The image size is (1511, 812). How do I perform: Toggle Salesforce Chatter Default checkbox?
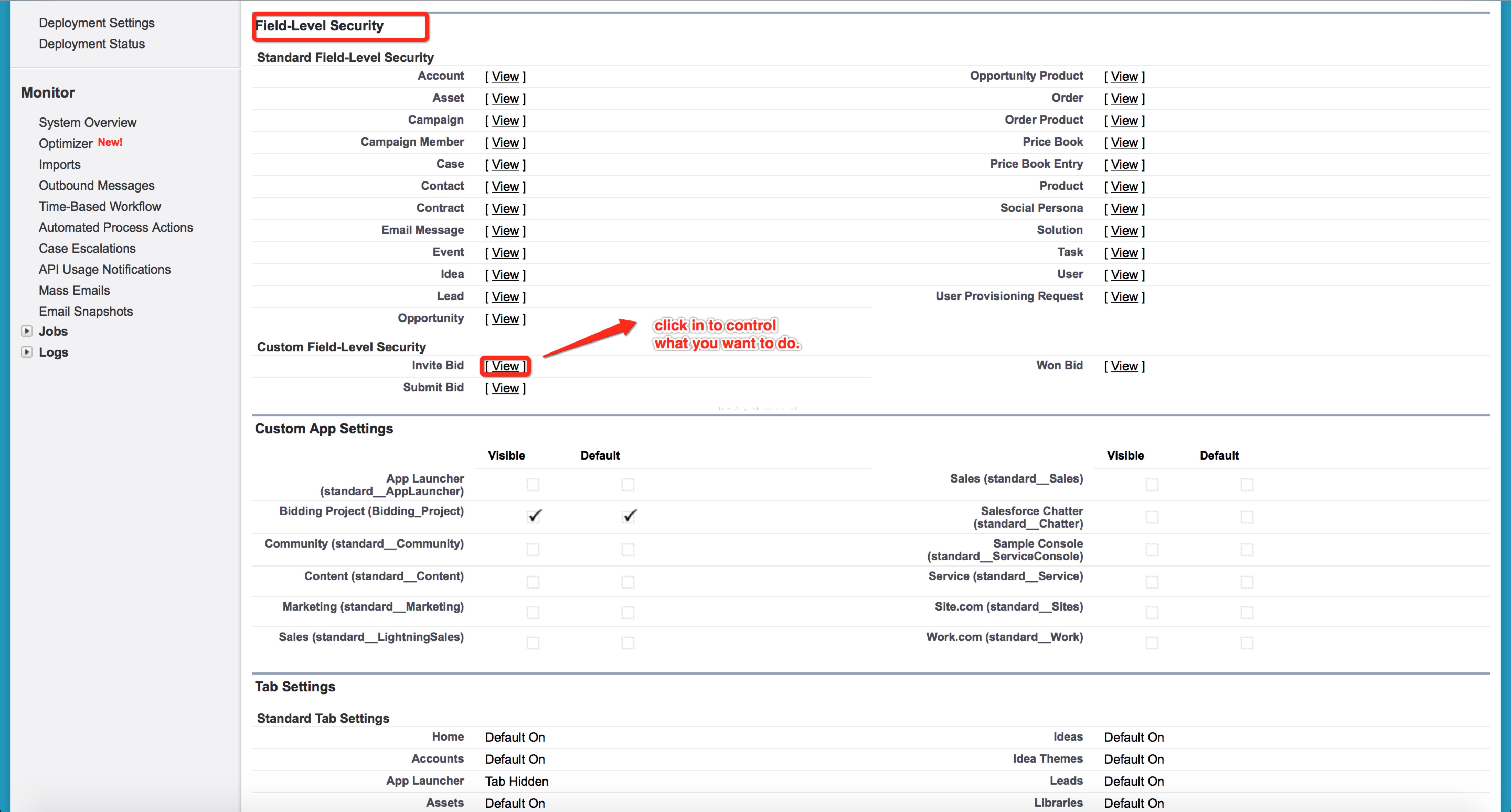coord(1247,517)
